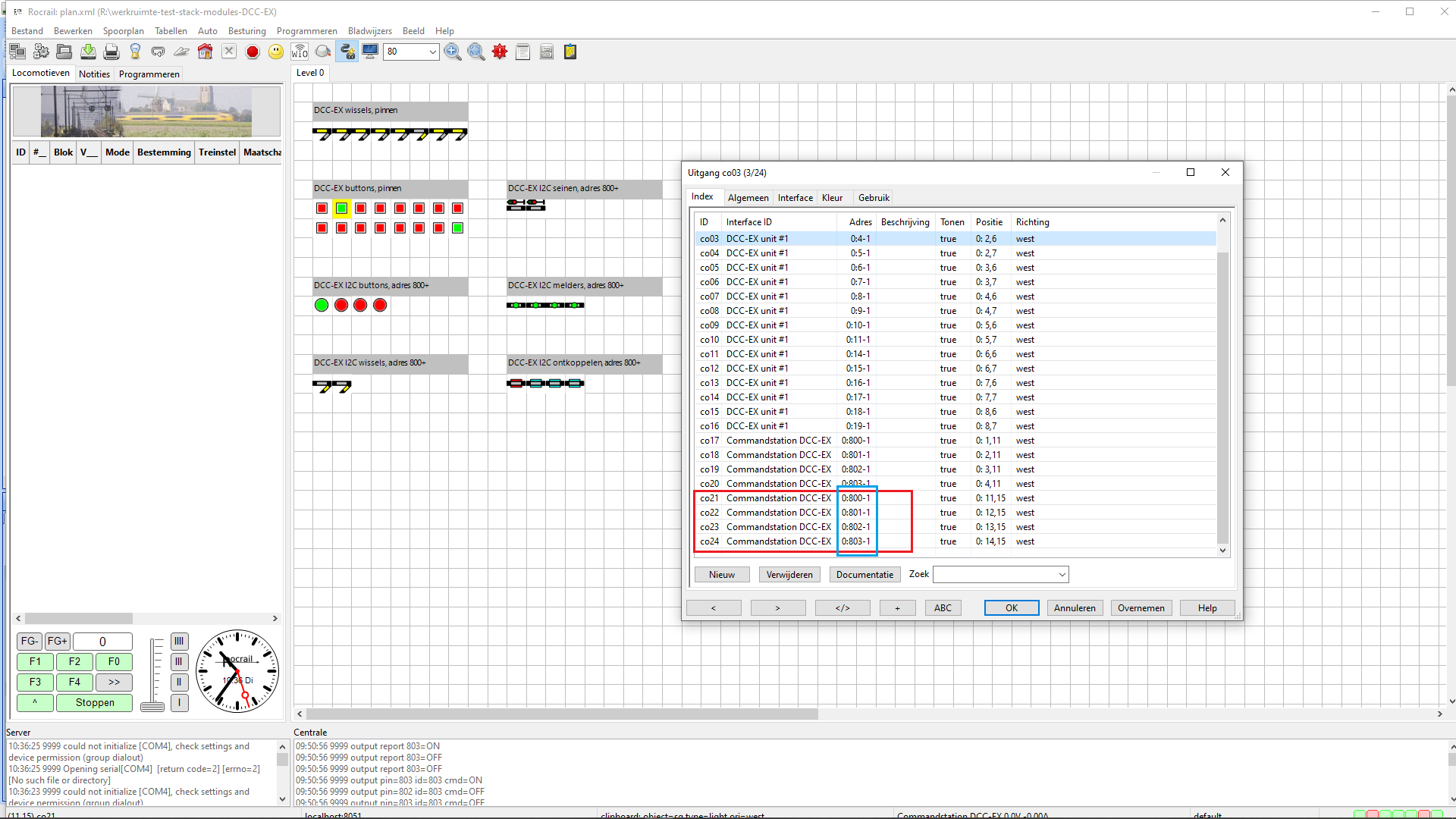The image size is (1456, 819).
Task: Click the red house icon
Action: coord(205,52)
